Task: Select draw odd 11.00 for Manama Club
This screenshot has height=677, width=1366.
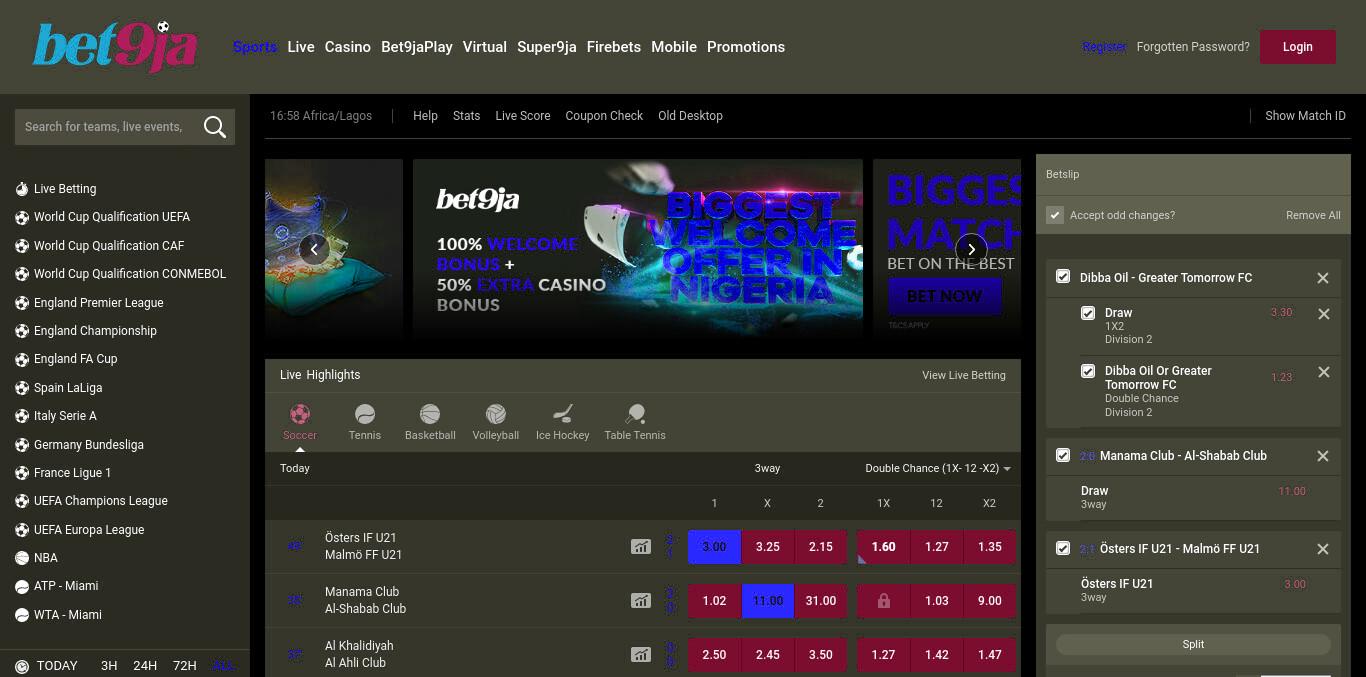Action: (x=767, y=601)
